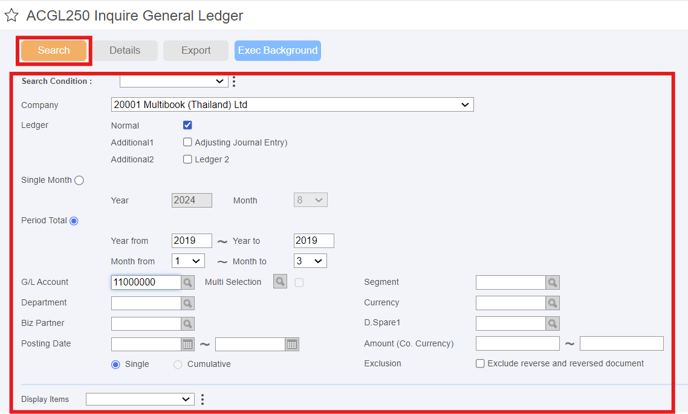Image resolution: width=688 pixels, height=414 pixels.
Task: Click the Exec Background button
Action: click(278, 50)
